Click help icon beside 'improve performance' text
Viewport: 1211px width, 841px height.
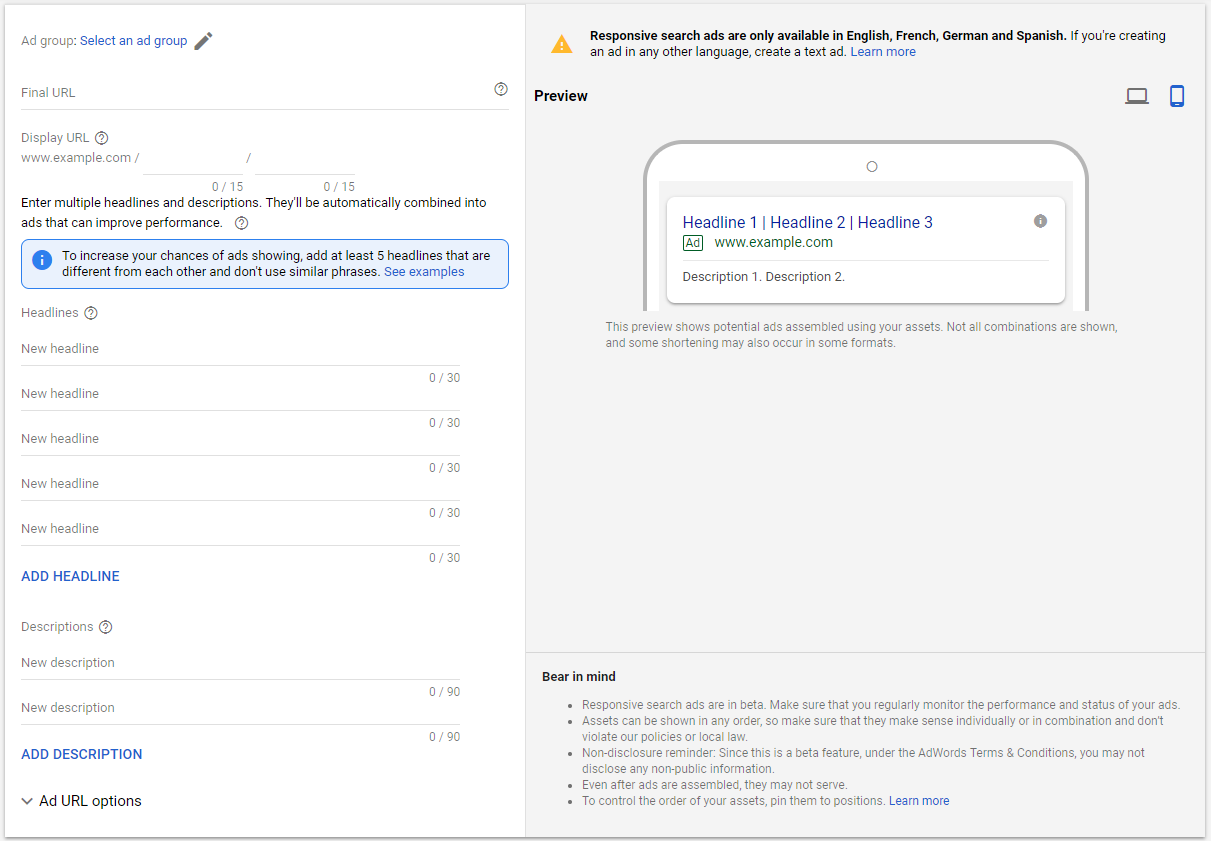point(241,223)
